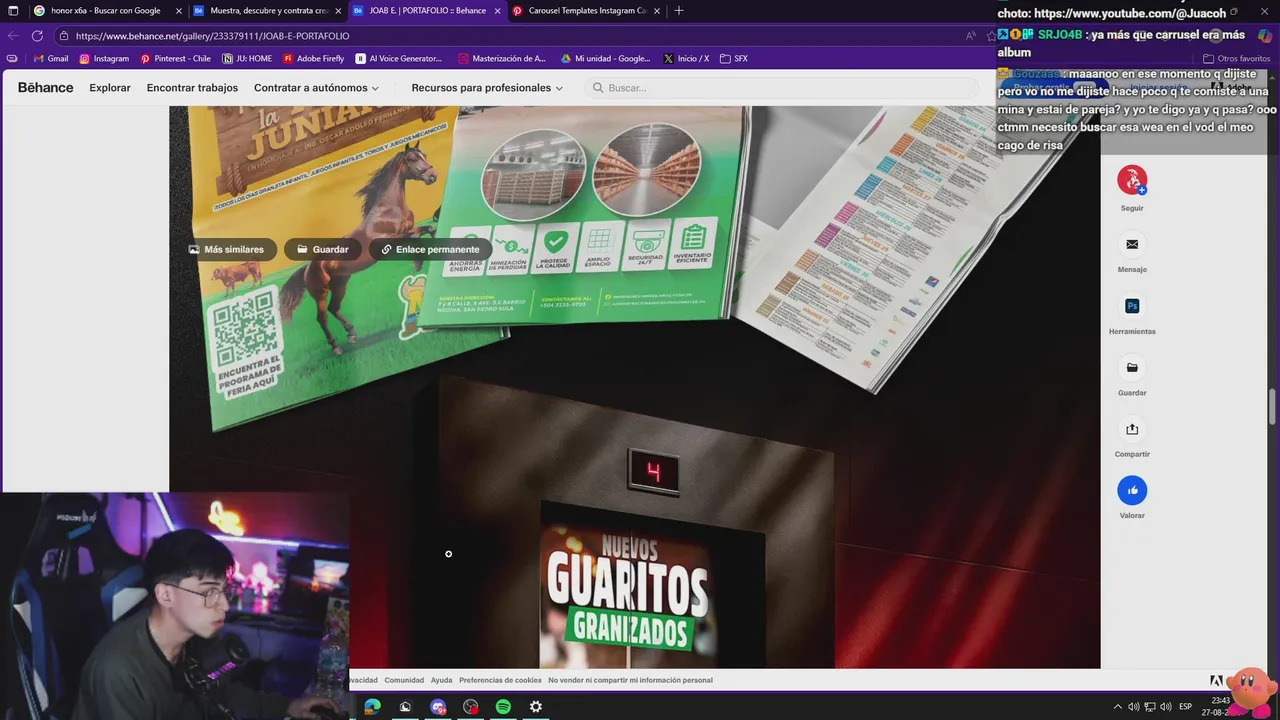Viewport: 1280px width, 720px height.
Task: Expand Contratar a autónomos dropdown
Action: click(316, 88)
